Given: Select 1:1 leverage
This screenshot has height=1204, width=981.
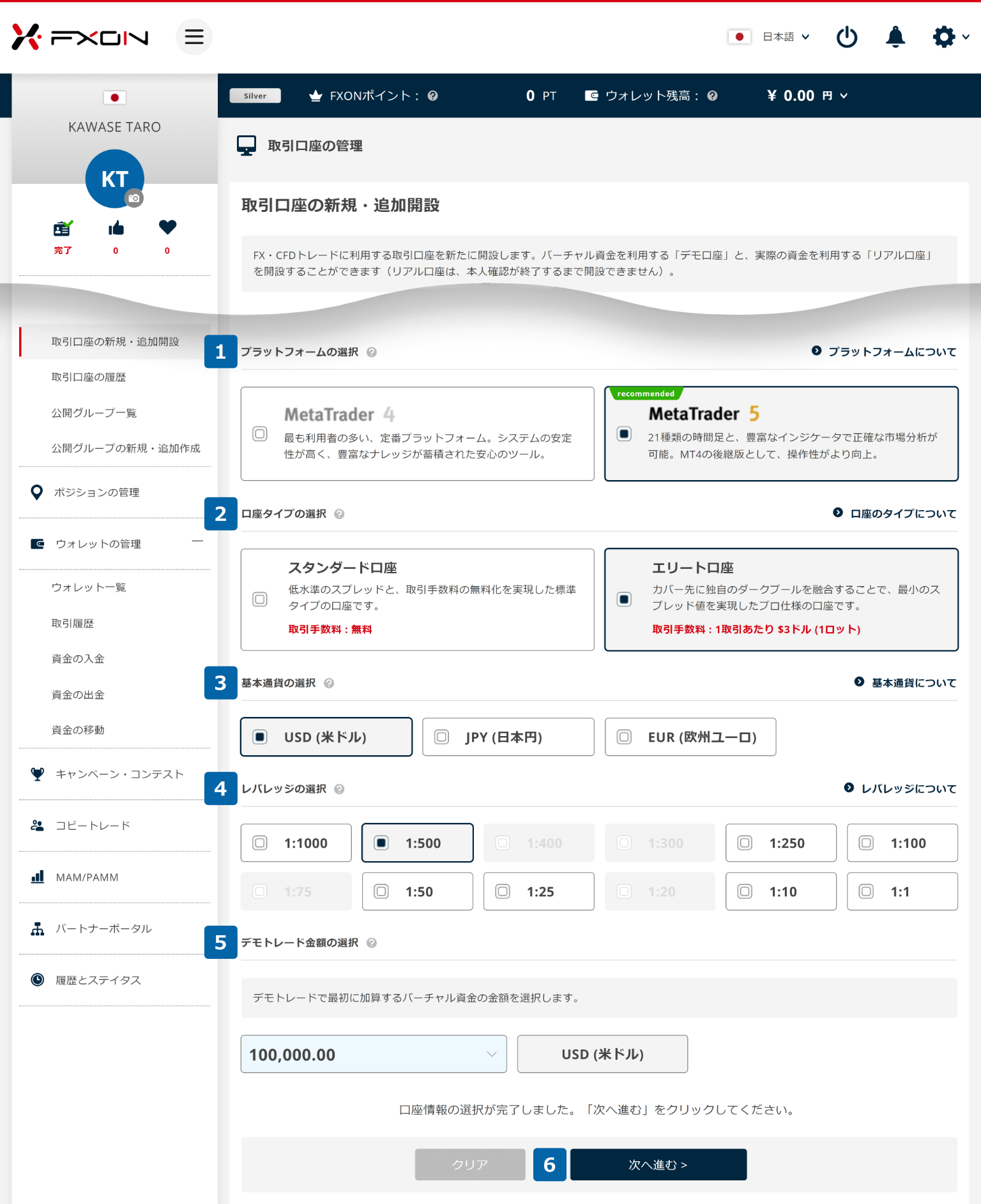Looking at the screenshot, I should 902,891.
